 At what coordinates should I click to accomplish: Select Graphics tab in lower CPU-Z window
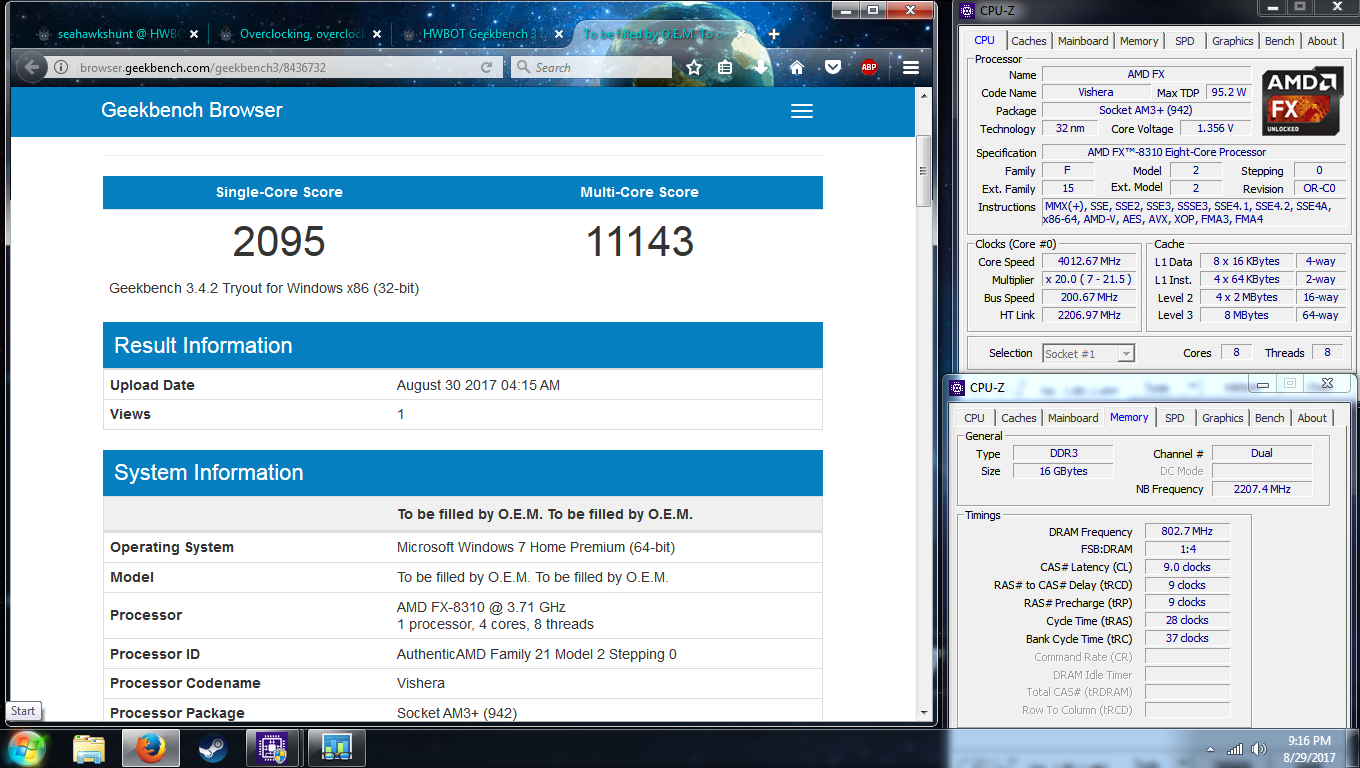click(x=1222, y=418)
